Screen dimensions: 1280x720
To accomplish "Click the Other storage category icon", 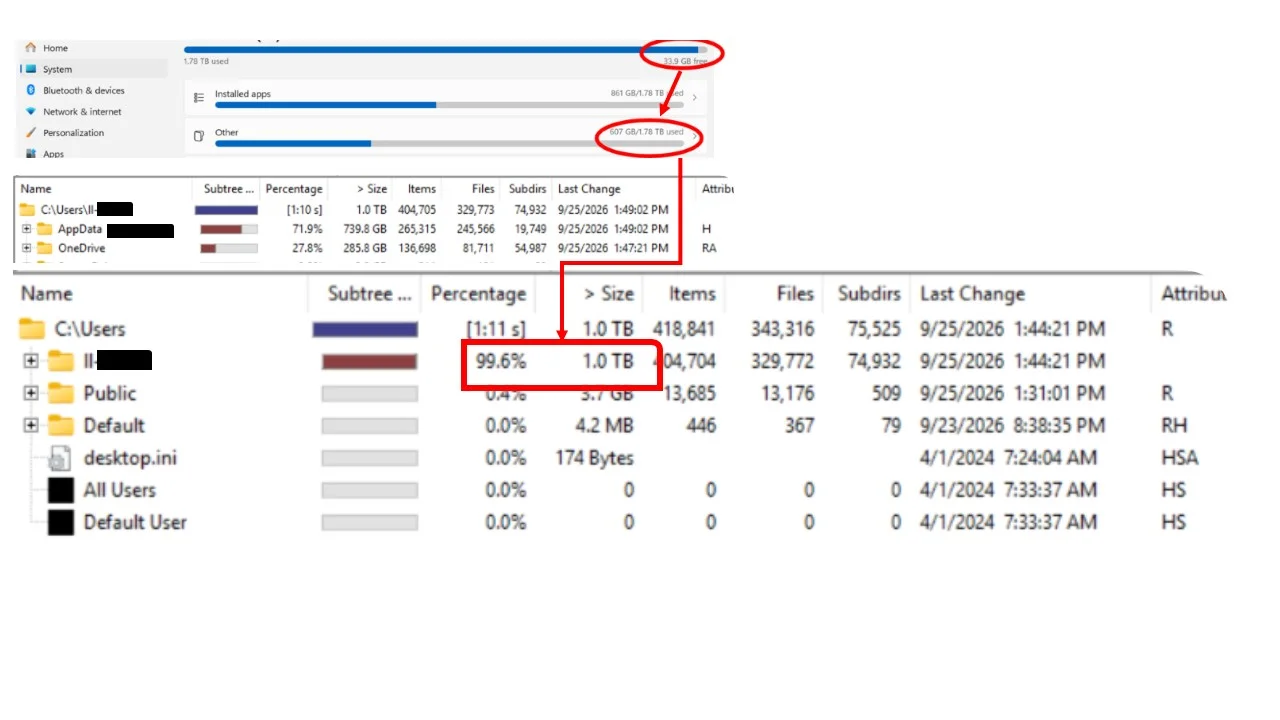I will coord(199,135).
